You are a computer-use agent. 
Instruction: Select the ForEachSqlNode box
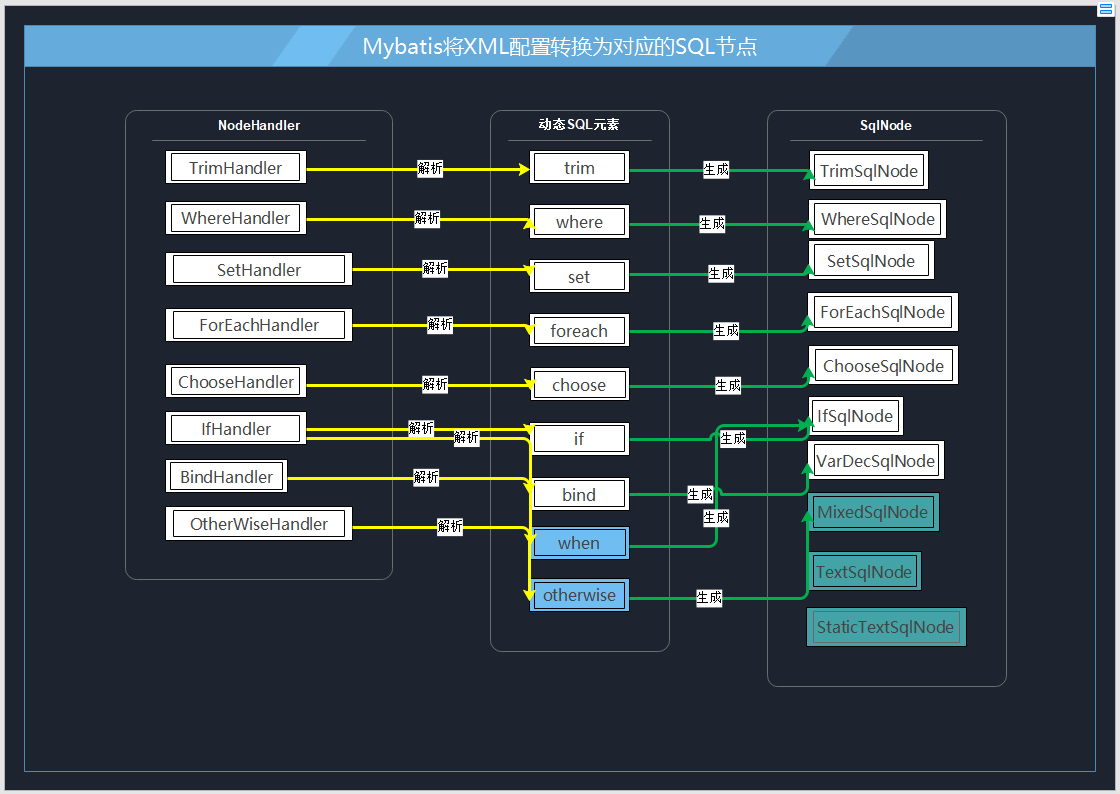882,312
